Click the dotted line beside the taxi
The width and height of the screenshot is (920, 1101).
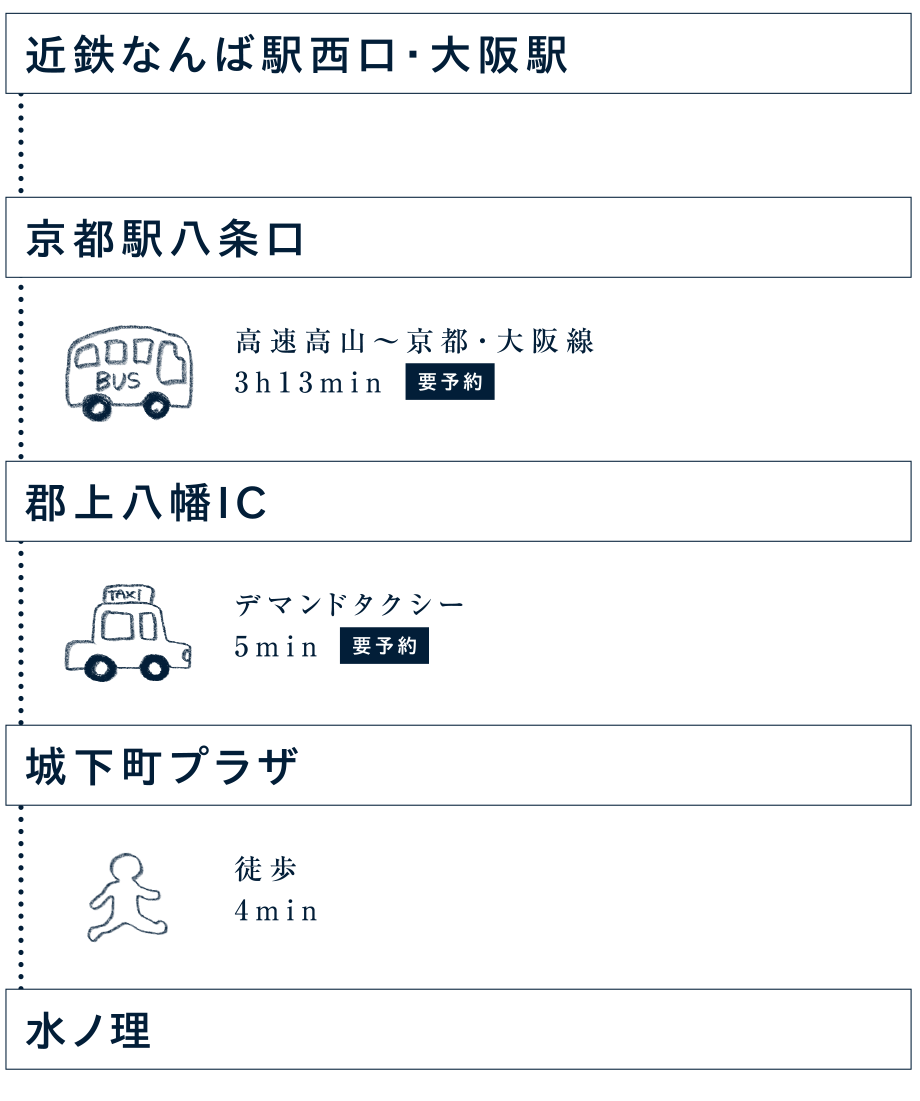(x=21, y=633)
